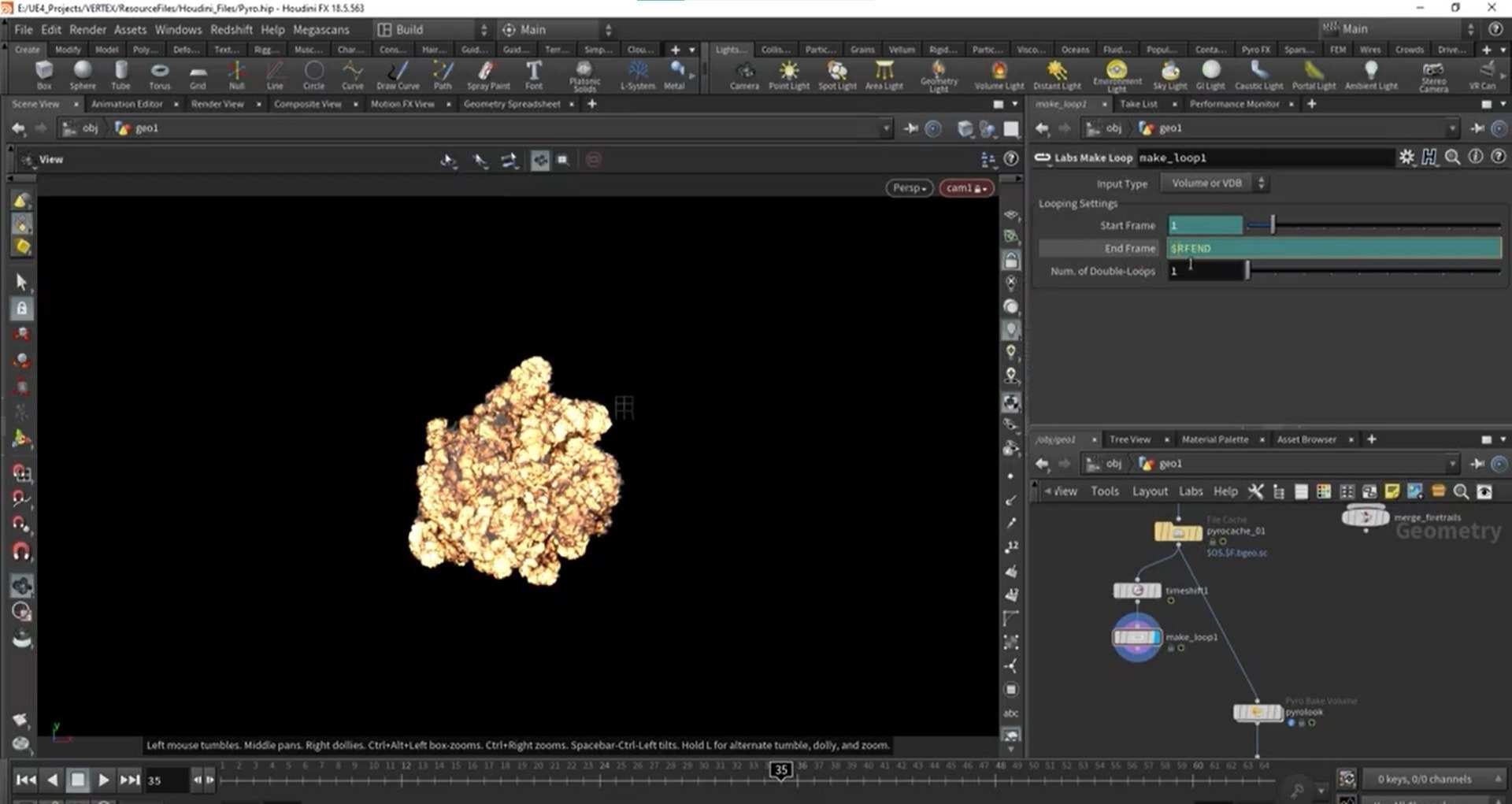Toggle the viewport lock camera icon

coord(1012,260)
